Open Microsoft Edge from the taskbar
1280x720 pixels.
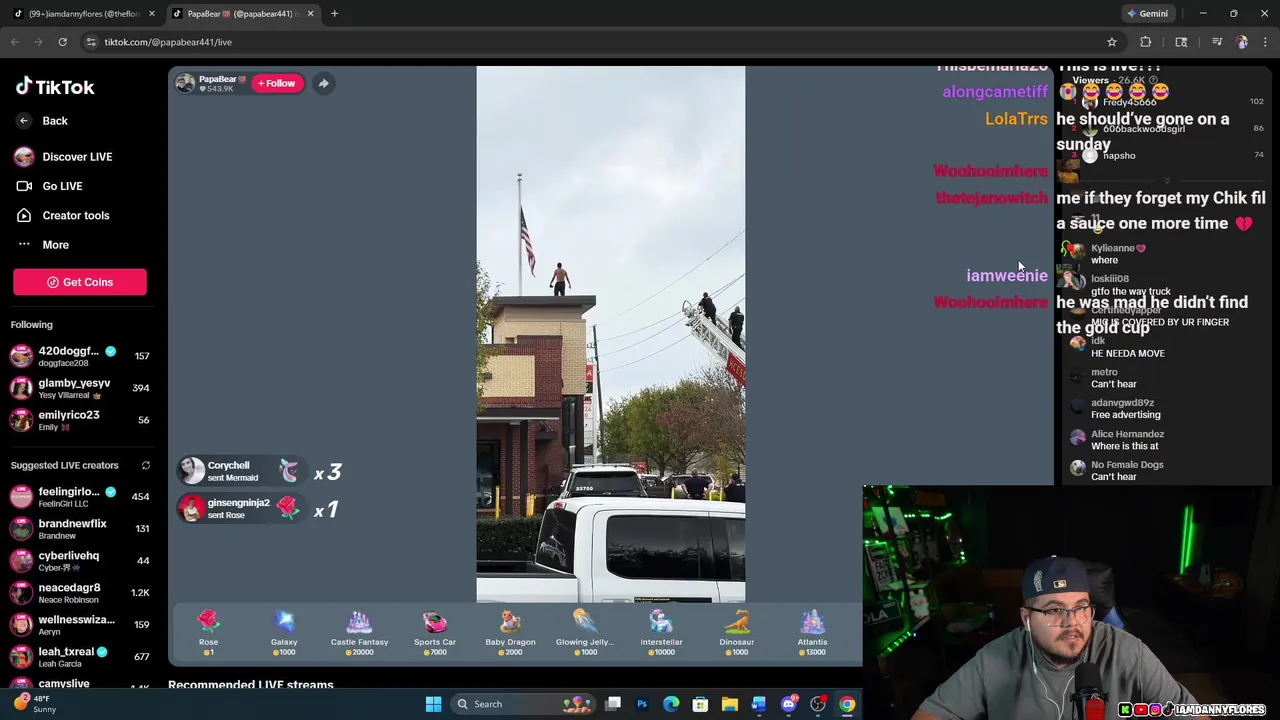coord(671,704)
